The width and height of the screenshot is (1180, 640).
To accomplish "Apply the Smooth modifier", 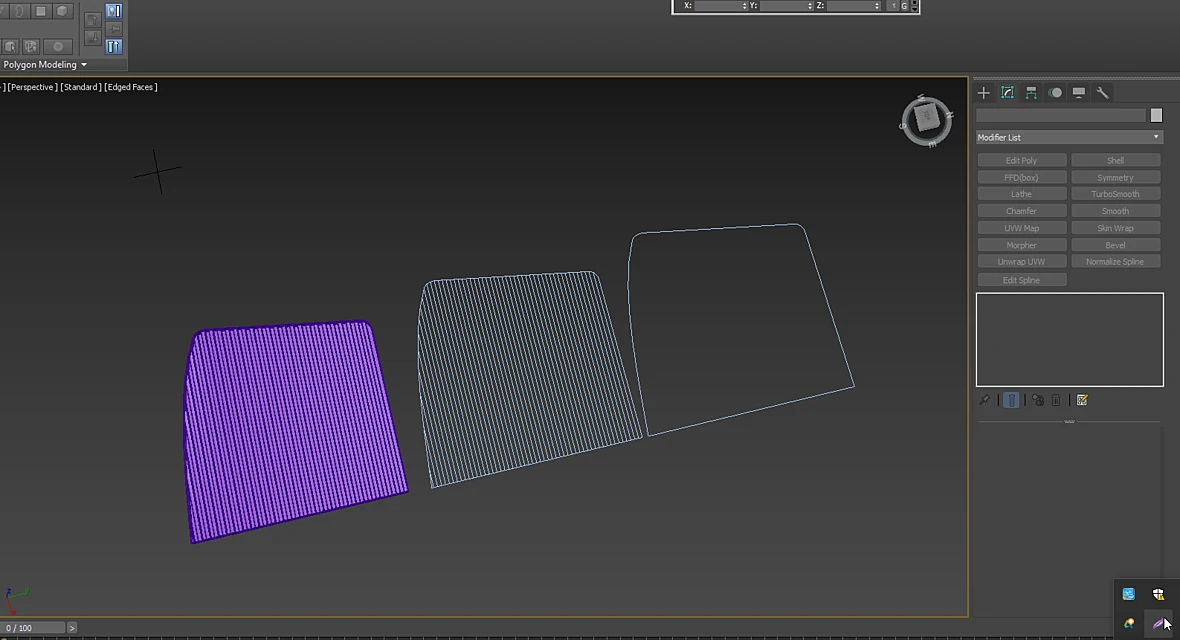I will (x=1115, y=211).
